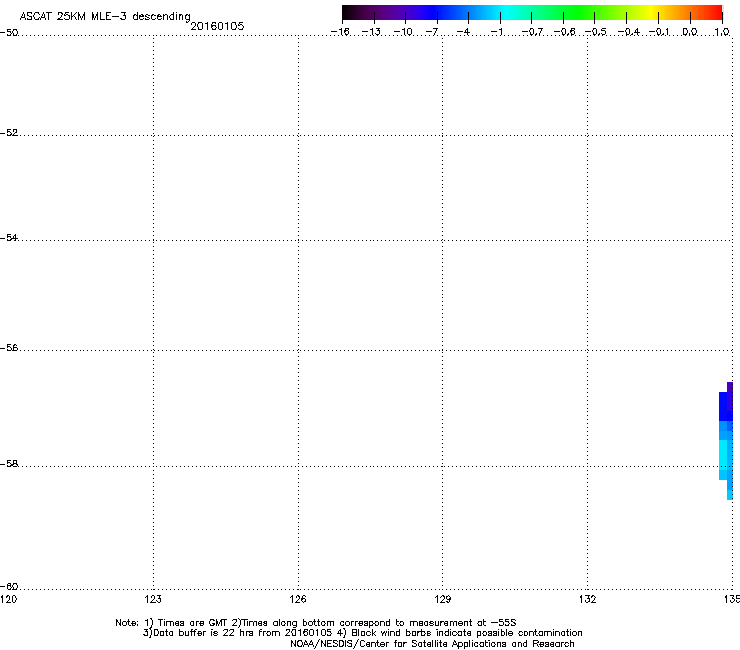Select the "measurement at -55S" note text
Image resolution: width=740 pixels, height=650 pixels.
[462, 623]
